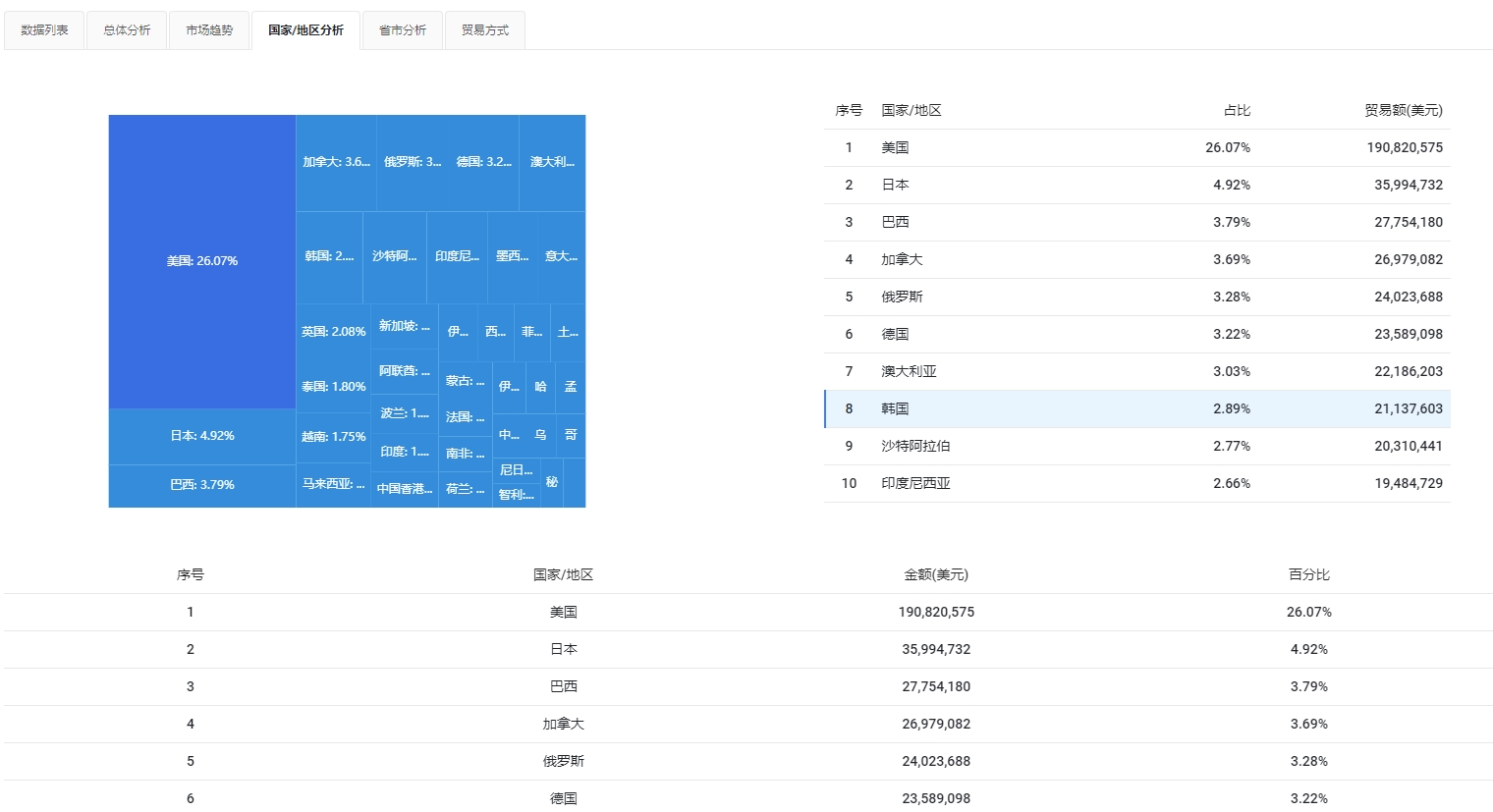
Task: Click the 波兰 treemap cell
Action: point(405,413)
